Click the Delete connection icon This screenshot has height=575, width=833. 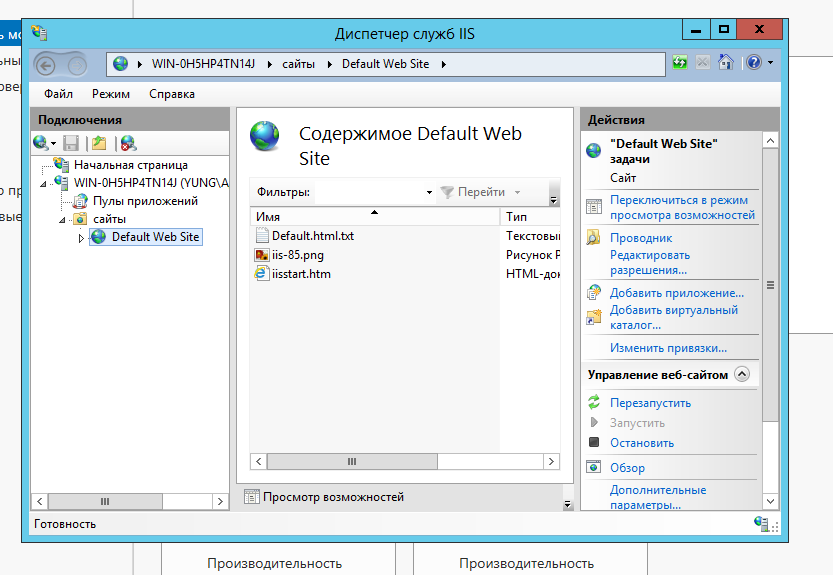[128, 143]
